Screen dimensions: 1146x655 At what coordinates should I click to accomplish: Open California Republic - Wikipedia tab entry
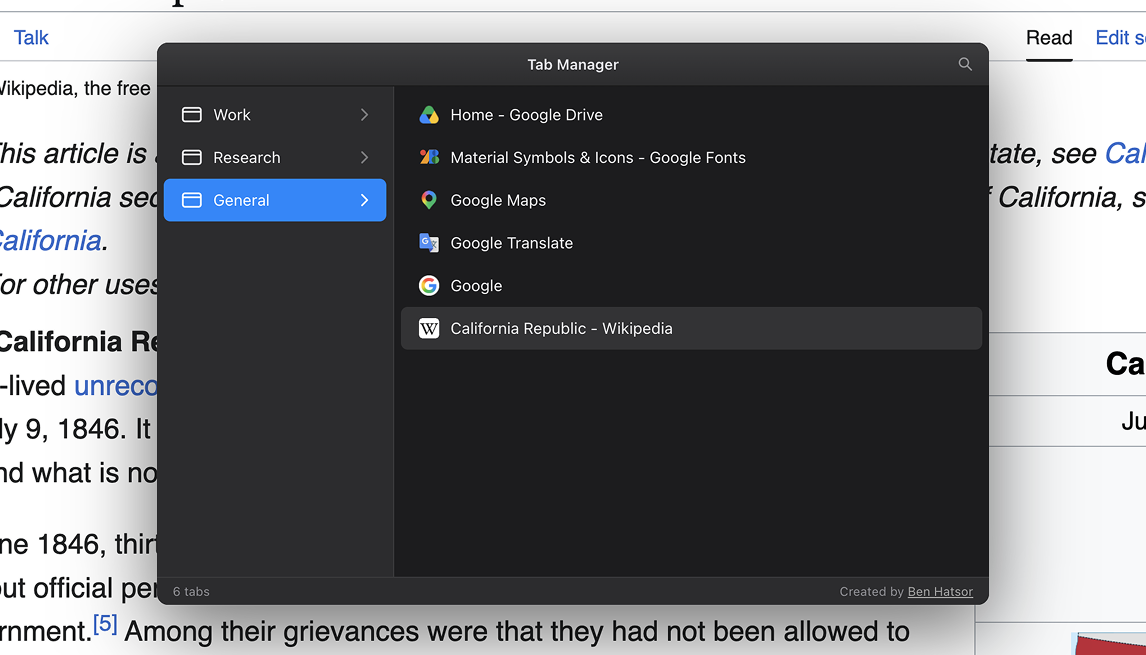point(691,328)
